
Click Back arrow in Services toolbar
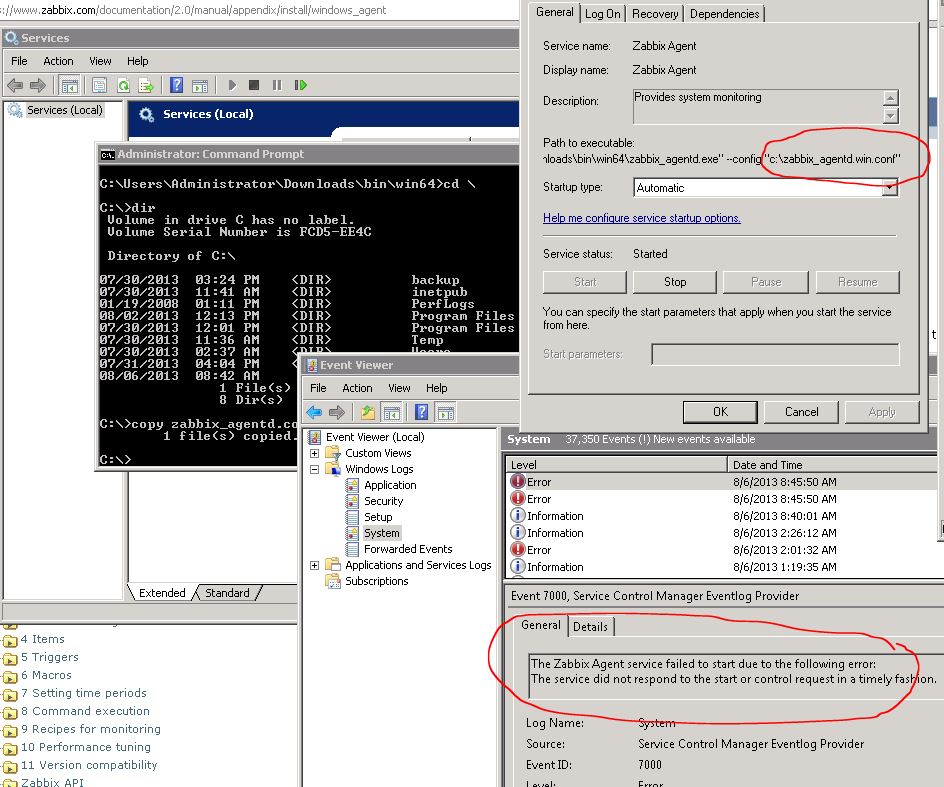click(x=15, y=86)
